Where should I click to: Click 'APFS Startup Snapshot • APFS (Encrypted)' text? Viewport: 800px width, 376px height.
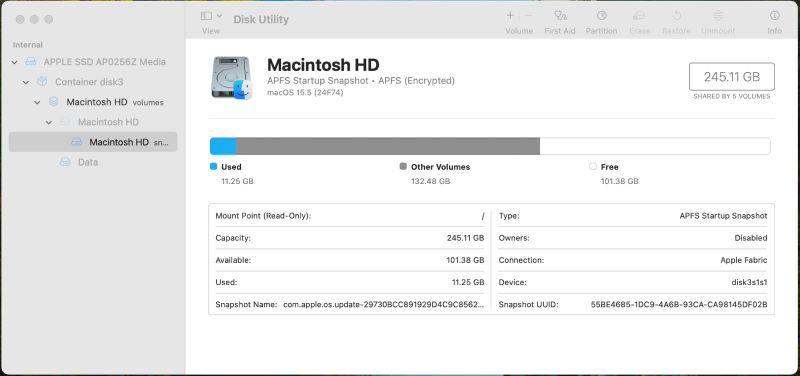point(361,81)
